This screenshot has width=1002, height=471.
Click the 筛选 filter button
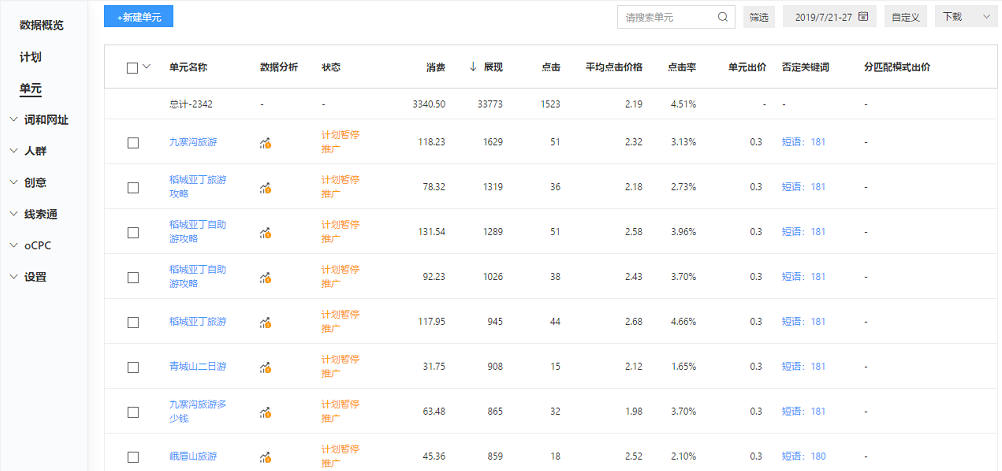tap(759, 17)
